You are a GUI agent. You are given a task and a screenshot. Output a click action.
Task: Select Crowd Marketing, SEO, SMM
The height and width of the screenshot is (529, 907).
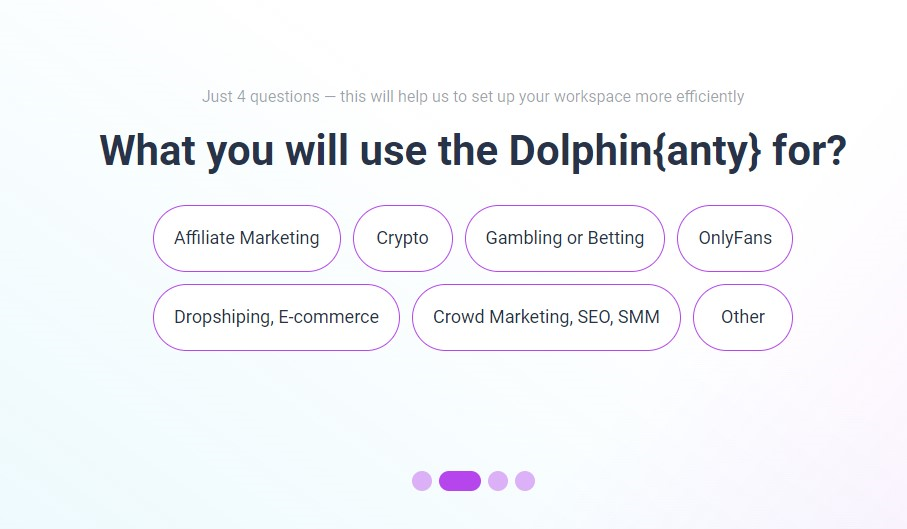coord(546,317)
